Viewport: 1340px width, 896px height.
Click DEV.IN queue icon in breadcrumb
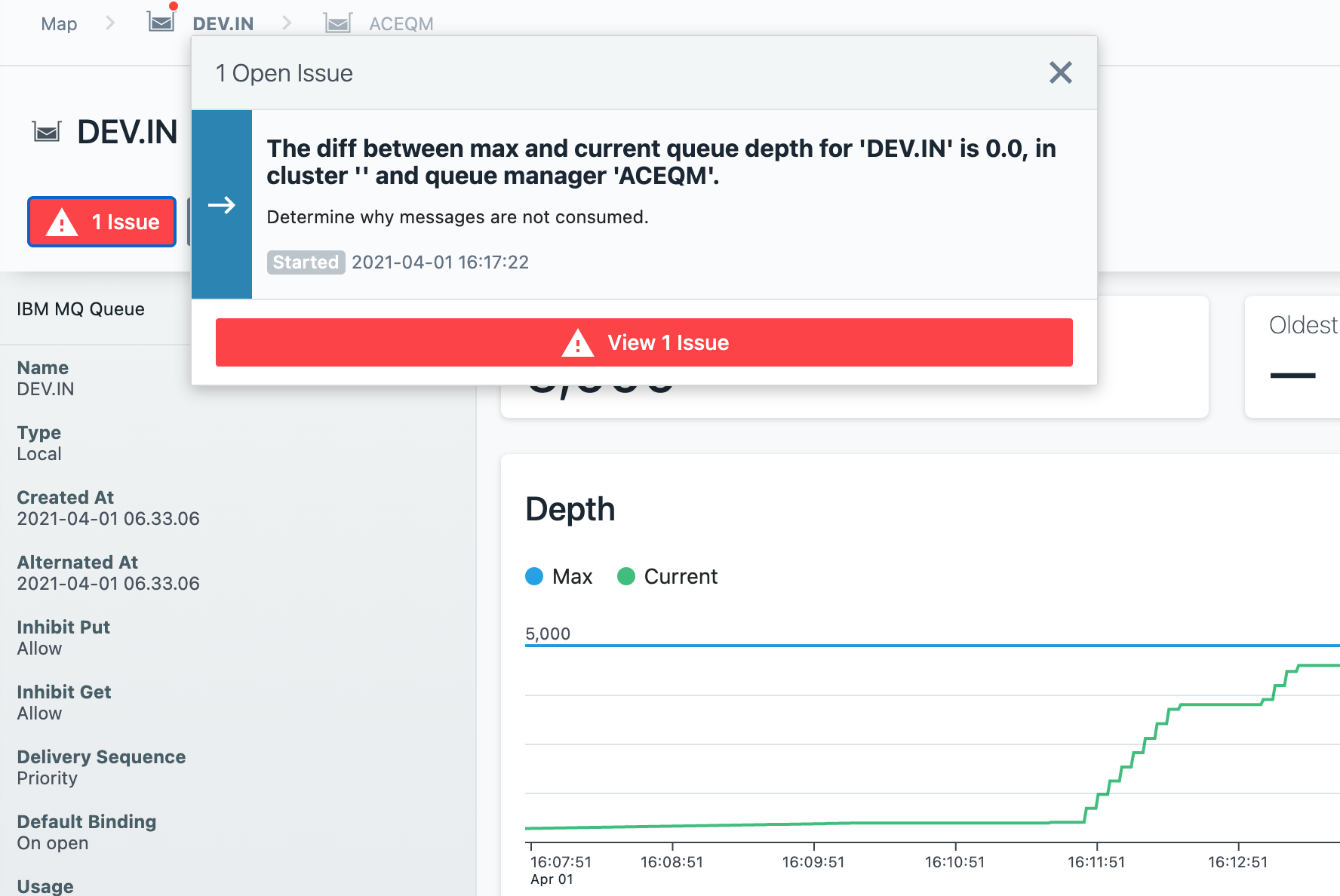[x=161, y=22]
